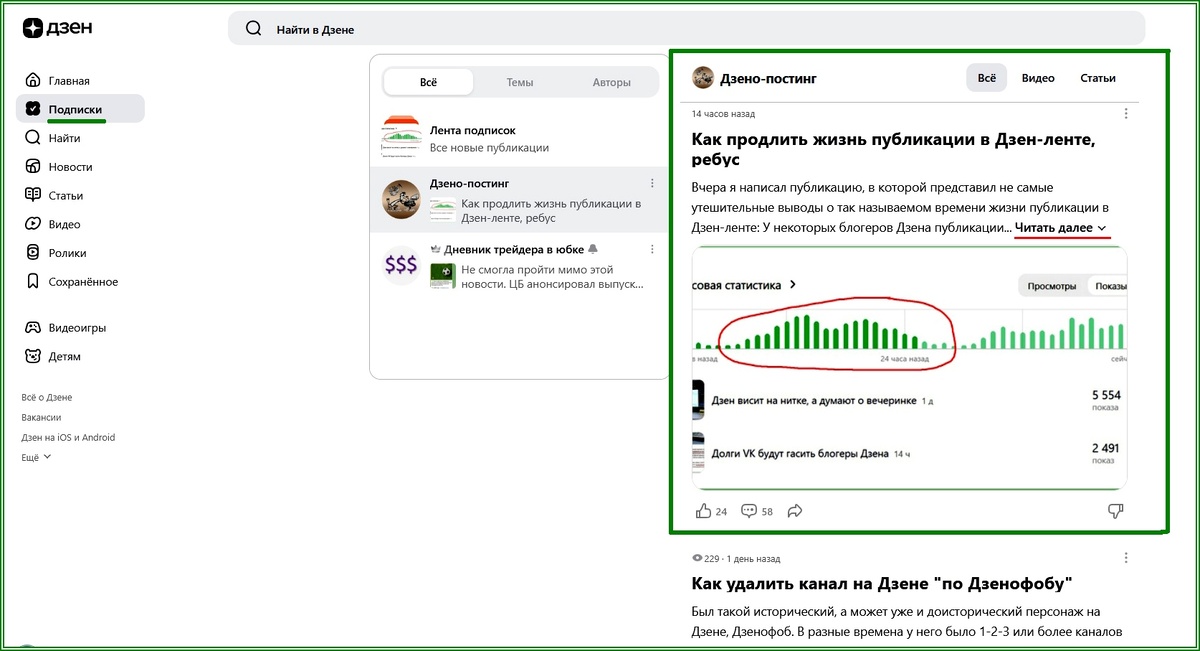Open the Всё о Дзене footer link
Screen dimensions: 1200x651
click(47, 397)
